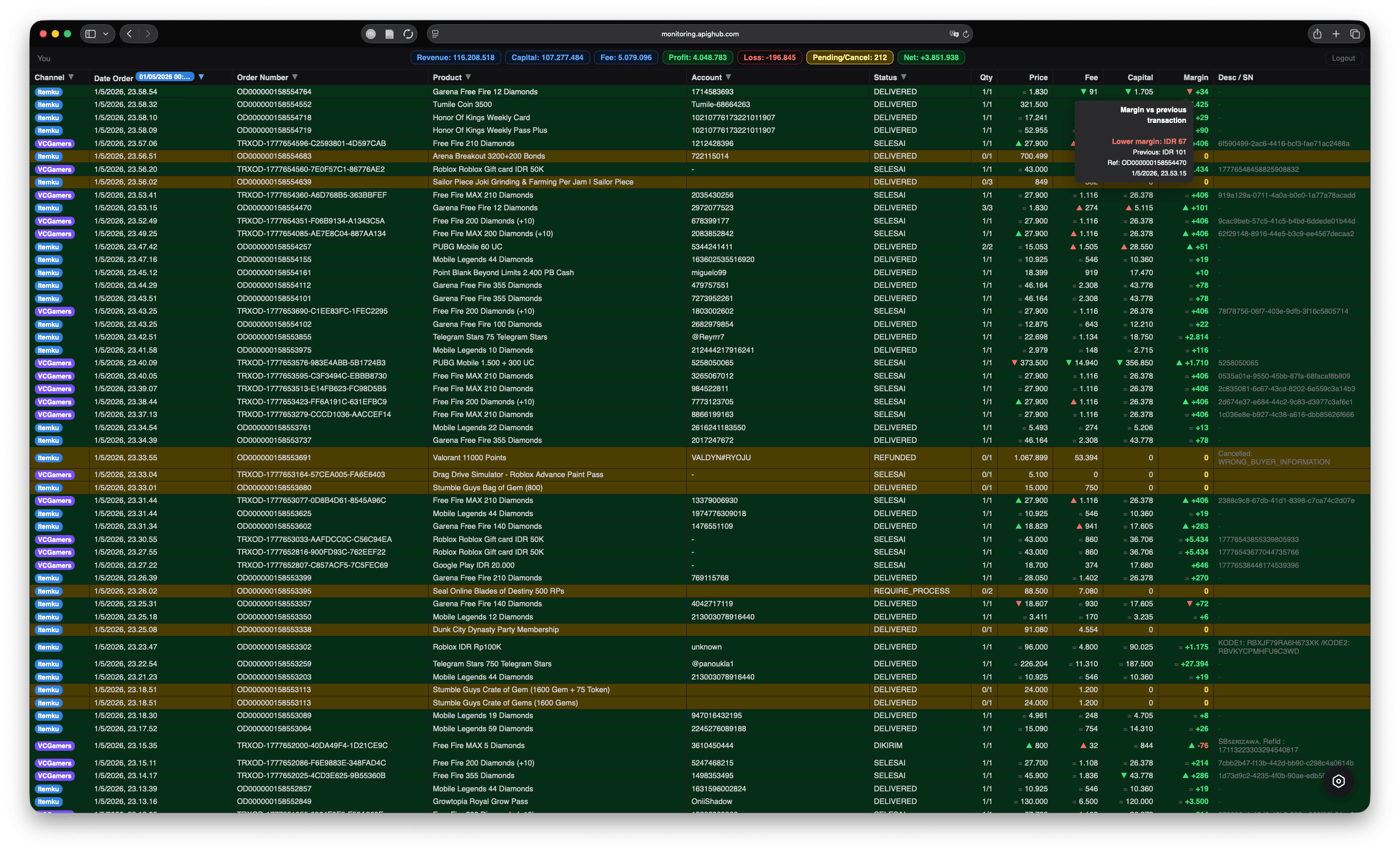The width and height of the screenshot is (1400, 852).
Task: Click the Cancelled: WRONG_BUYER_INFORMATION description
Action: pos(1273,458)
